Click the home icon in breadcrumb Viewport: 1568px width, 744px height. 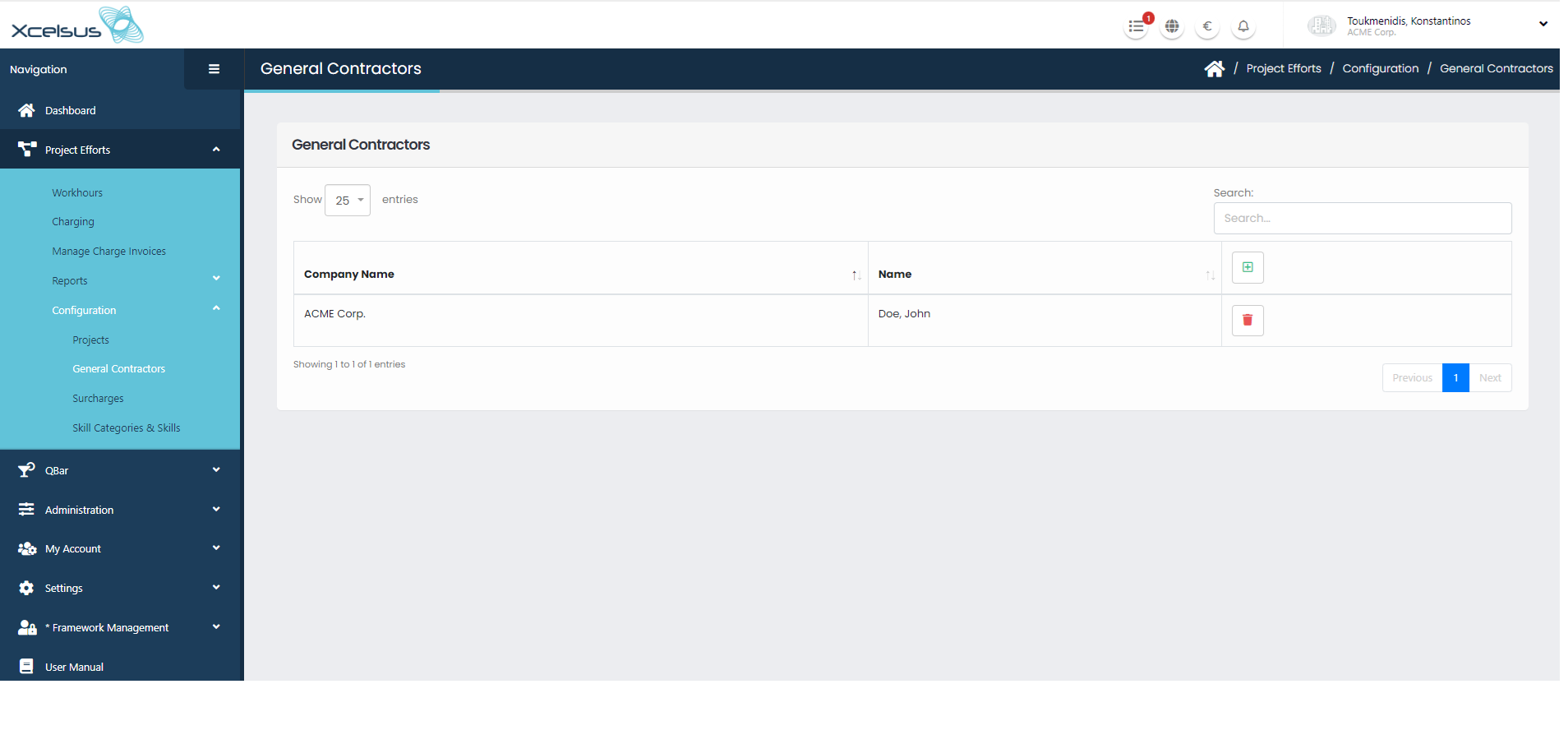[x=1214, y=69]
